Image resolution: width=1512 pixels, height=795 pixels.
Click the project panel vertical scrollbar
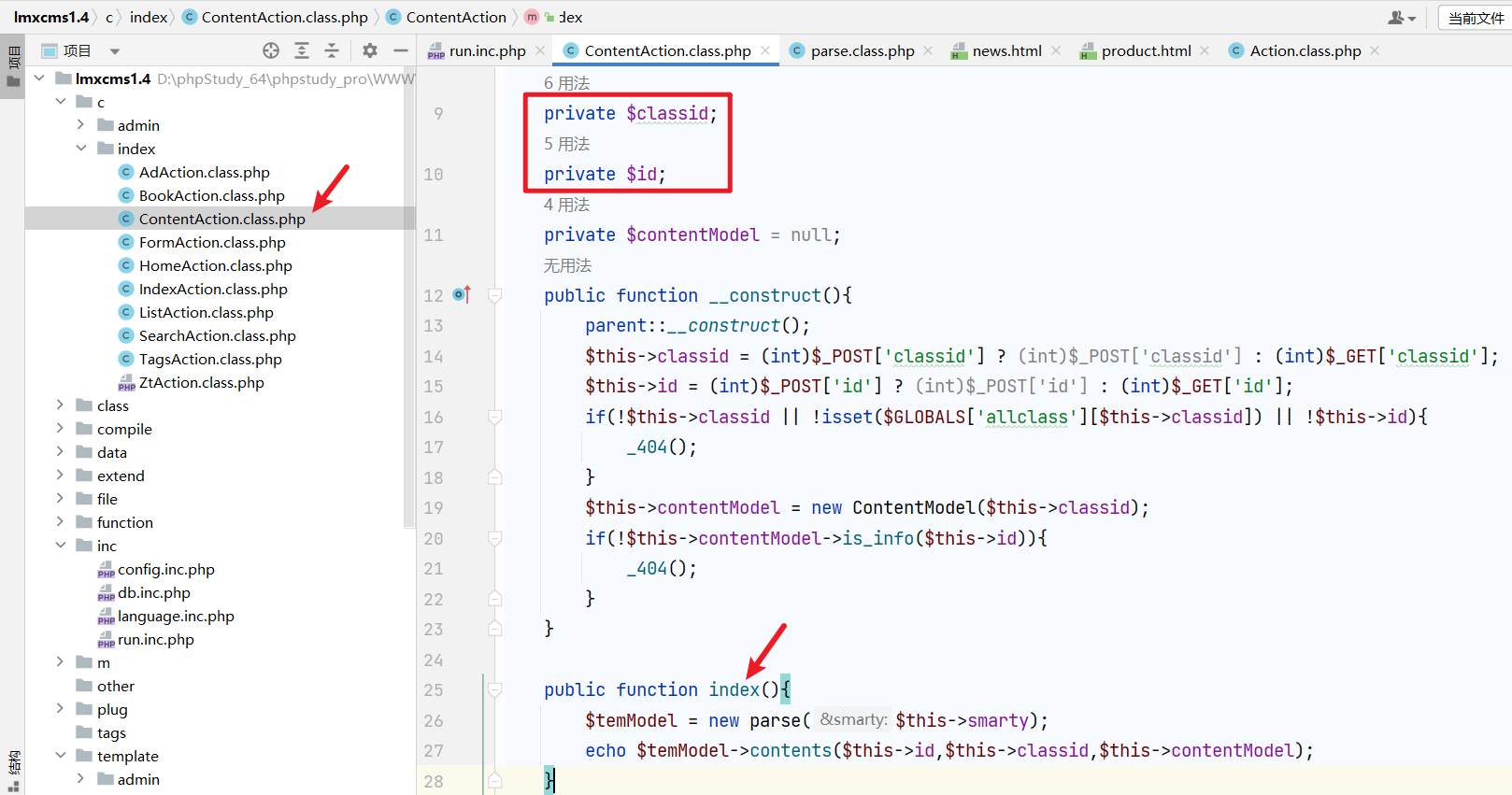tap(409, 299)
